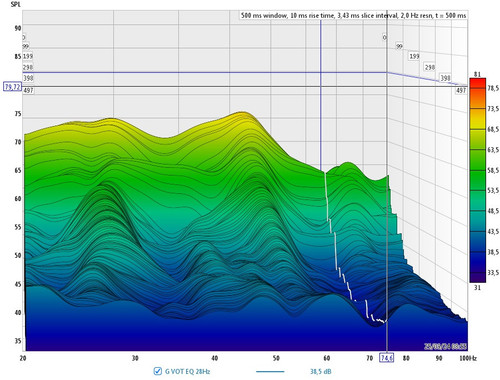The image size is (500, 380).
Task: Click the 398 time label on right depth axis
Action: click(445, 78)
